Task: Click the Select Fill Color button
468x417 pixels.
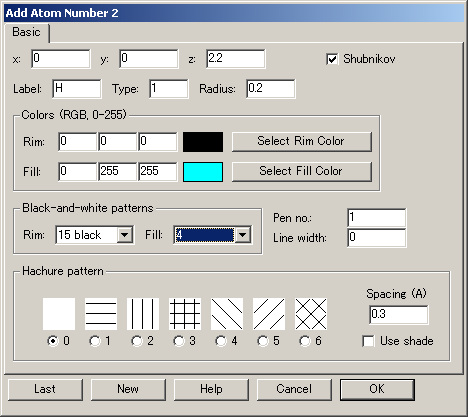Action: click(302, 171)
